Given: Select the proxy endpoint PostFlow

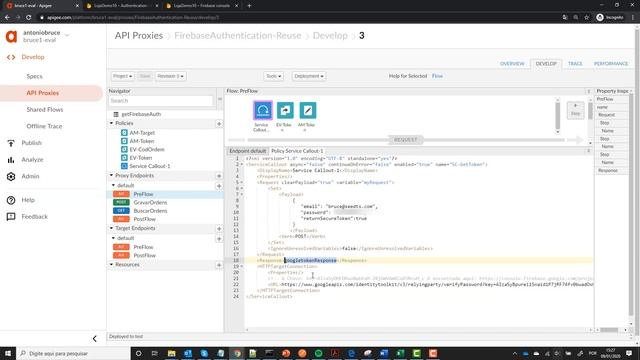Looking at the screenshot, I should click(144, 219).
